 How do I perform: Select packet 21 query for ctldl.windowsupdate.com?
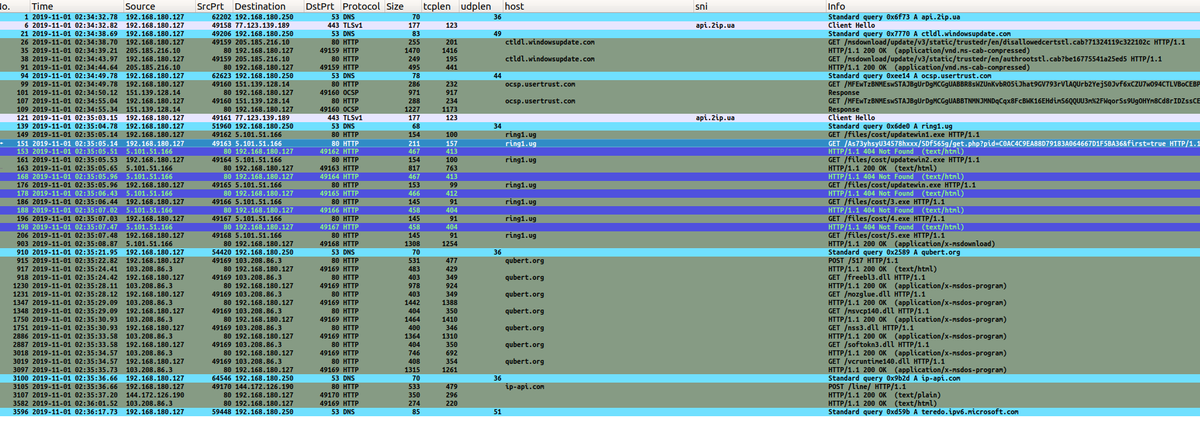click(600, 33)
